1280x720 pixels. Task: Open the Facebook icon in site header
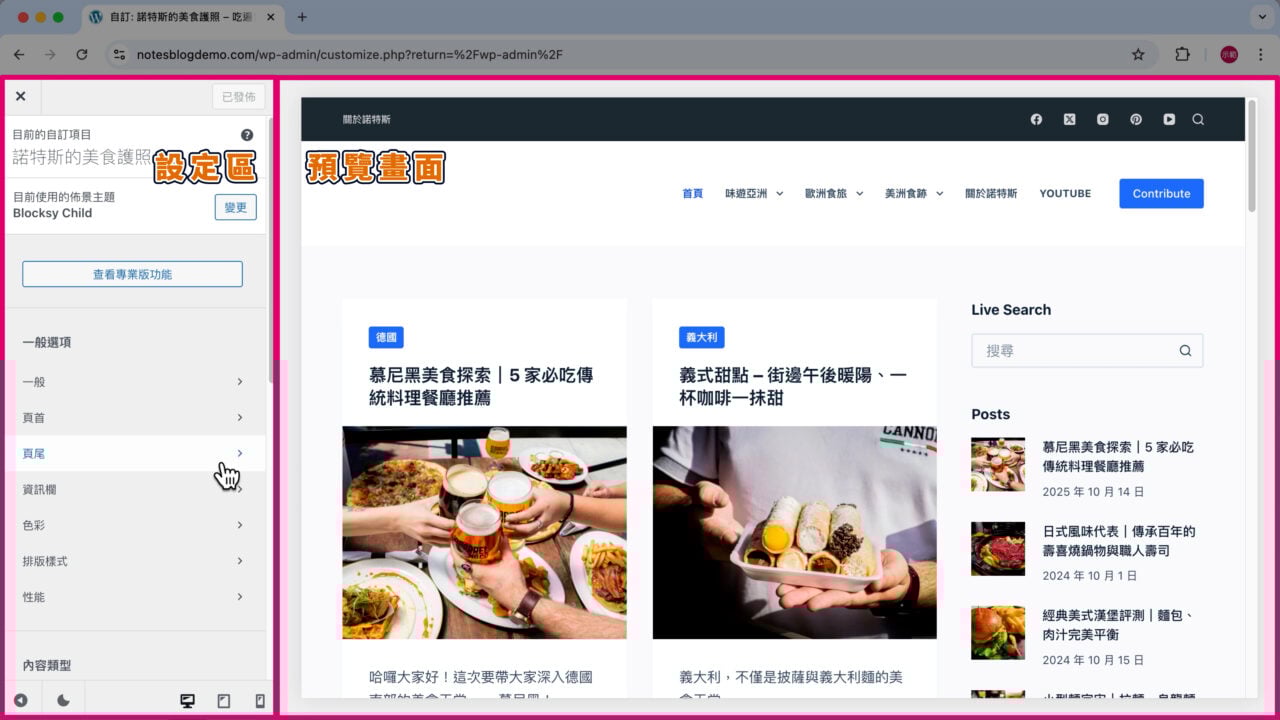tap(1036, 119)
